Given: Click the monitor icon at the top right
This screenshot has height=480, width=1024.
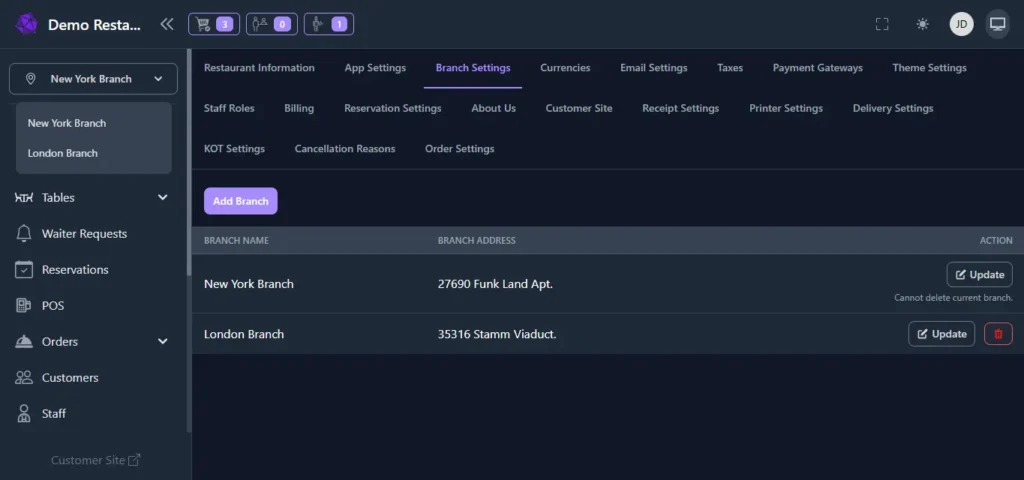Looking at the screenshot, I should pos(997,24).
